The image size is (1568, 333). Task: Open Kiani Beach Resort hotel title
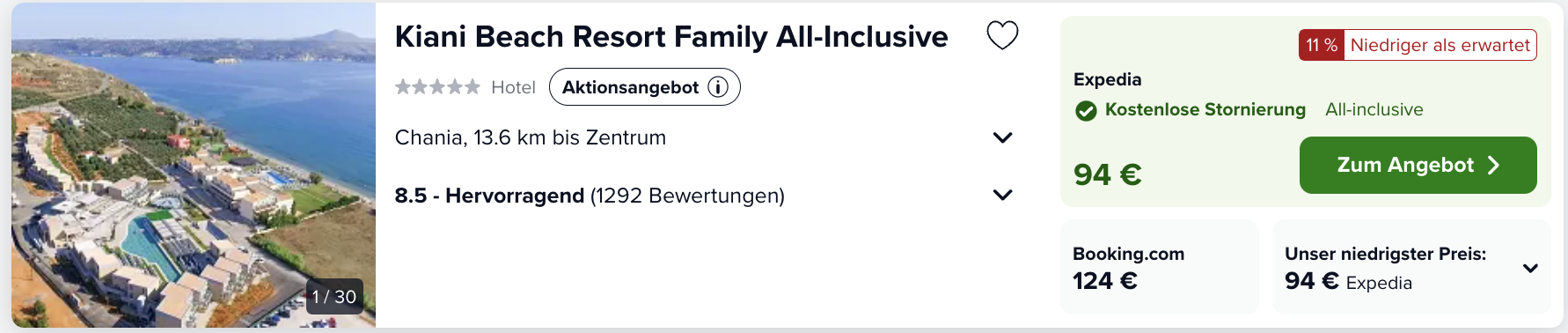[x=671, y=37]
